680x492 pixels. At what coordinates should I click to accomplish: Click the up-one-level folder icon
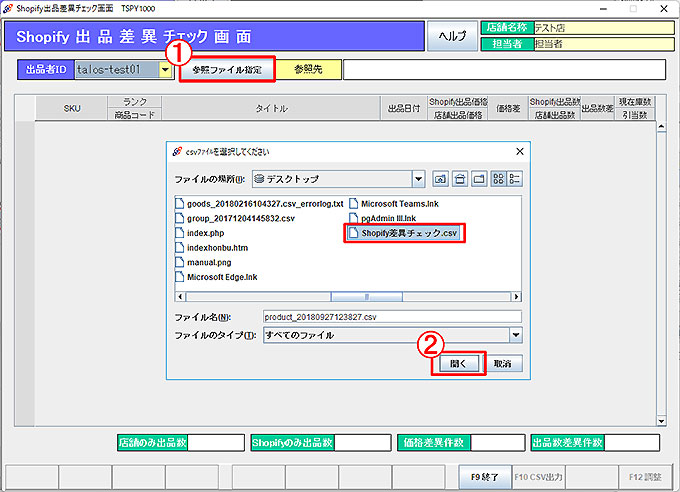441,179
